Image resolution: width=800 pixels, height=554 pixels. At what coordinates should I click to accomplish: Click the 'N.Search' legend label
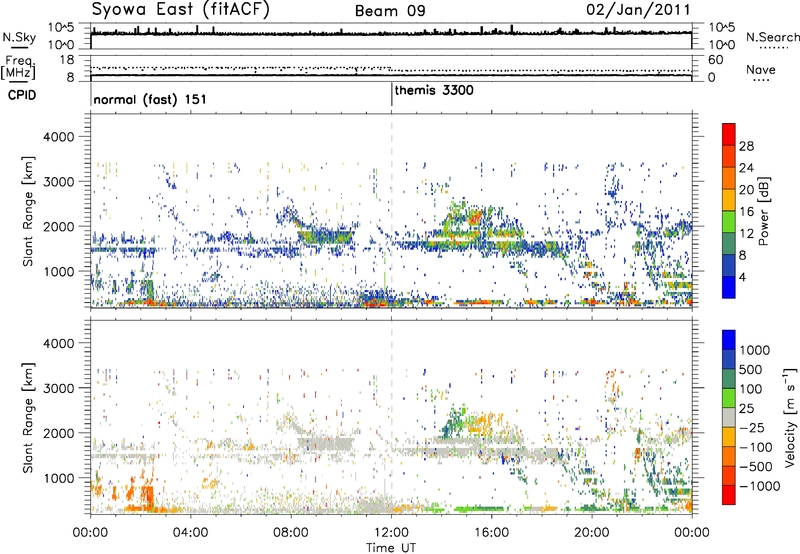[772, 37]
